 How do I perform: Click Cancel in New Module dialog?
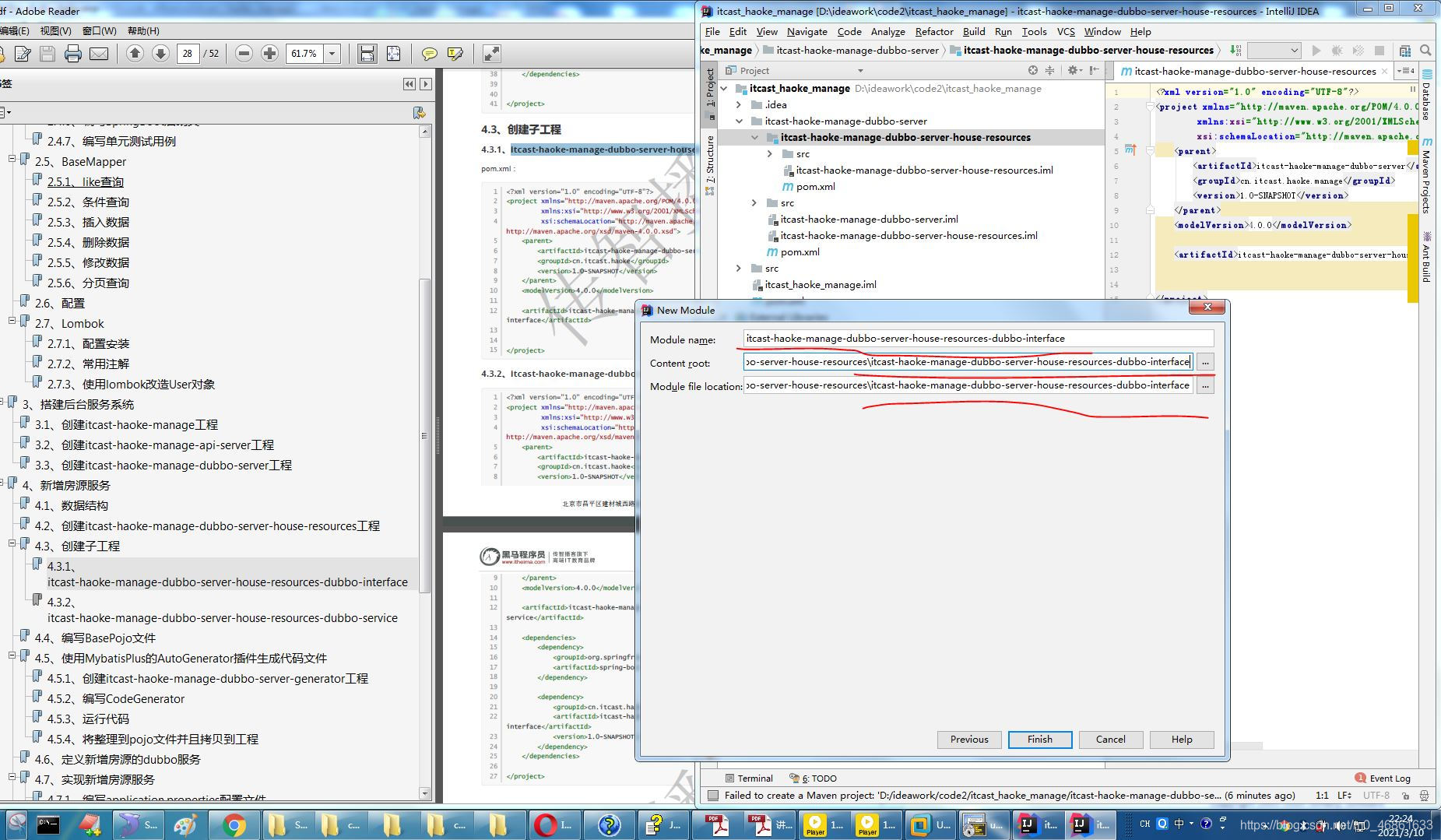pyautogui.click(x=1110, y=740)
